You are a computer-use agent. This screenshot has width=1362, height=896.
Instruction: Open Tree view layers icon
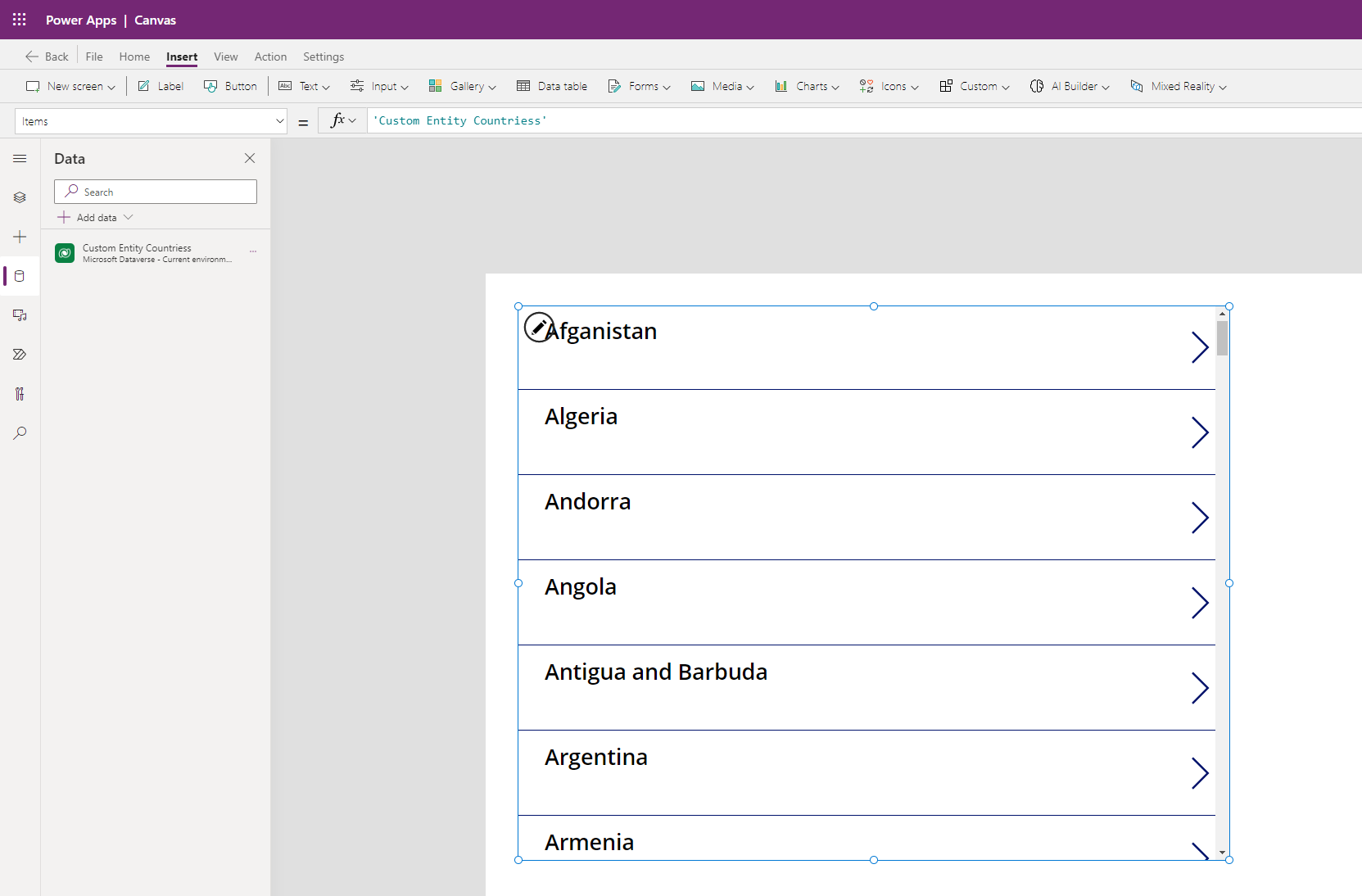20,197
